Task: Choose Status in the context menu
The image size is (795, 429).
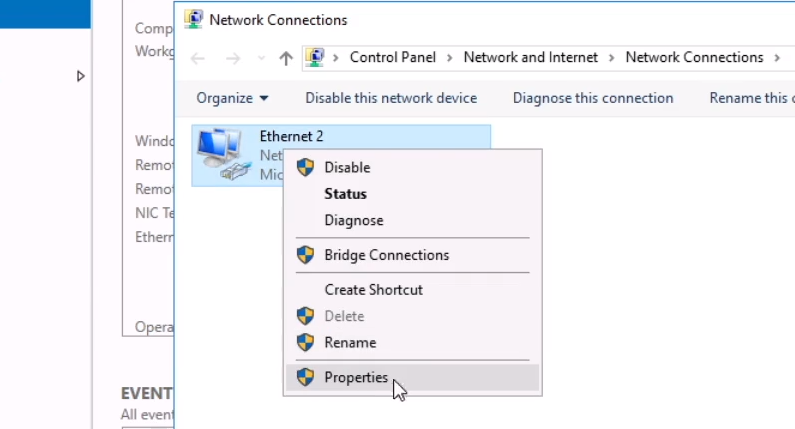Action: (345, 194)
